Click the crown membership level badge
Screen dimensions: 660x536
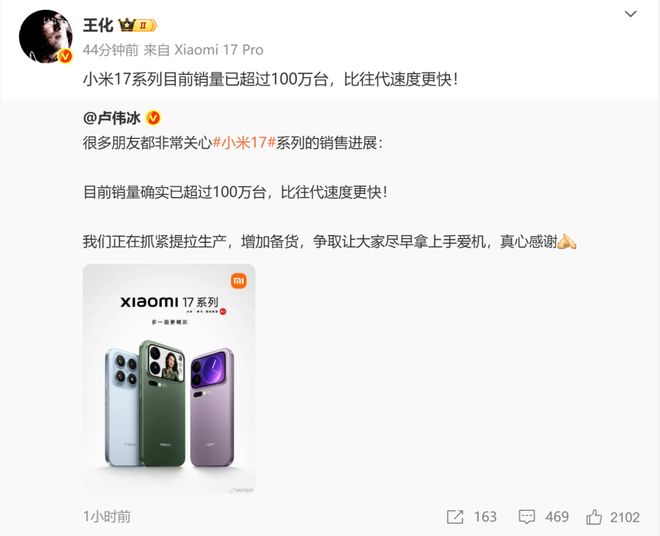138,26
